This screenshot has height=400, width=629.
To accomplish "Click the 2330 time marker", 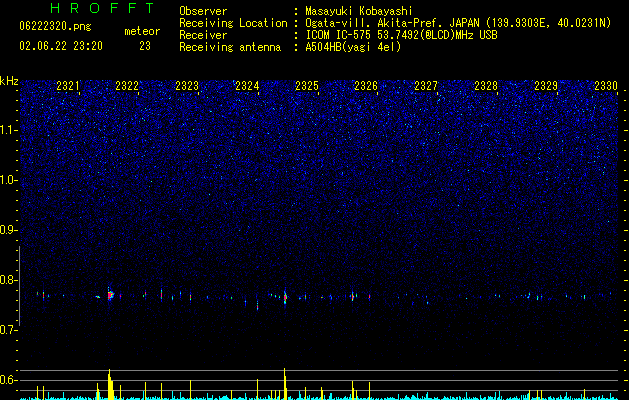I will 606,86.
